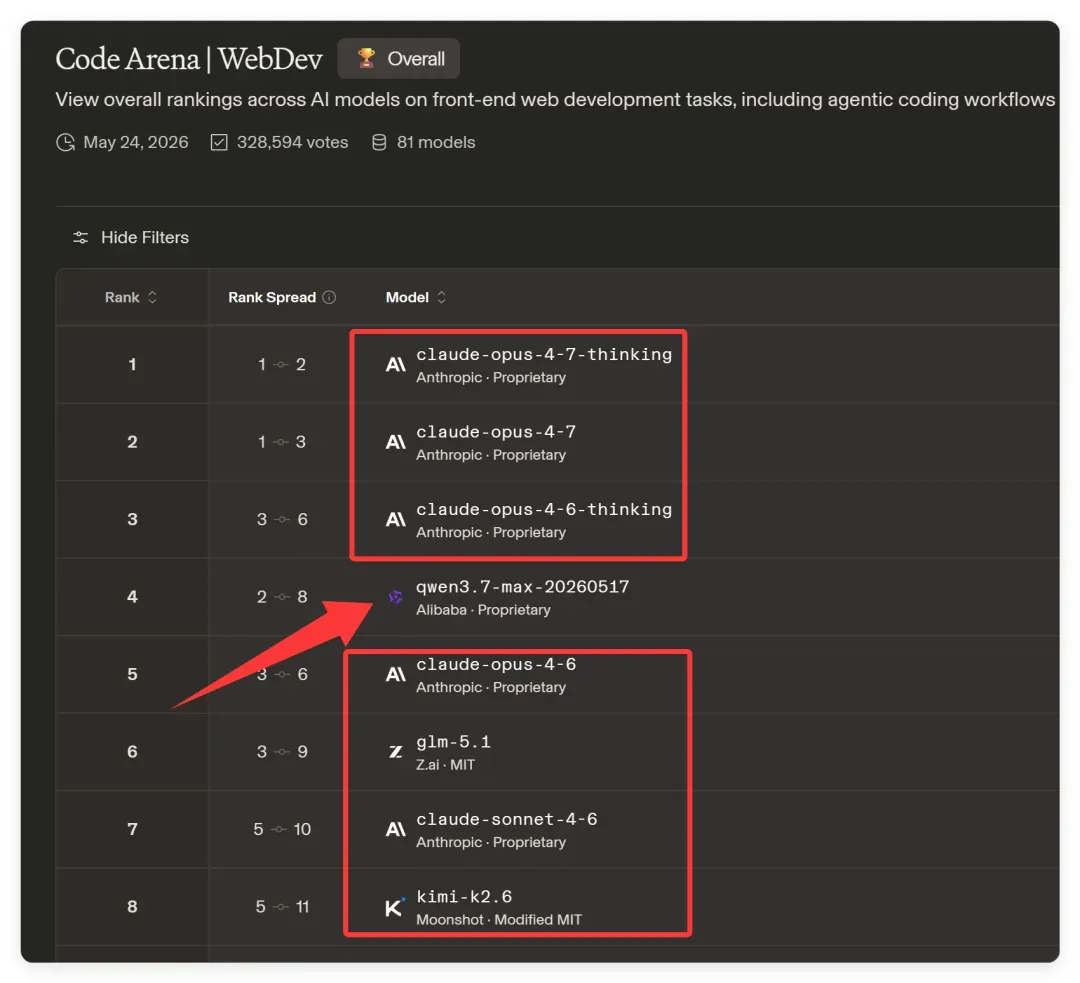Click the database icon beside 81 models
1080x983 pixels.
point(379,143)
